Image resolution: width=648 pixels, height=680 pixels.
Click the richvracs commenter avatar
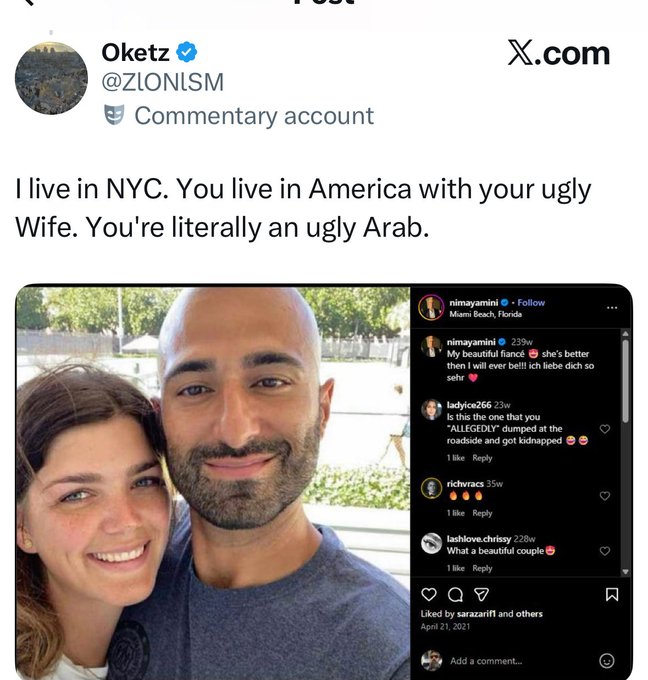431,487
